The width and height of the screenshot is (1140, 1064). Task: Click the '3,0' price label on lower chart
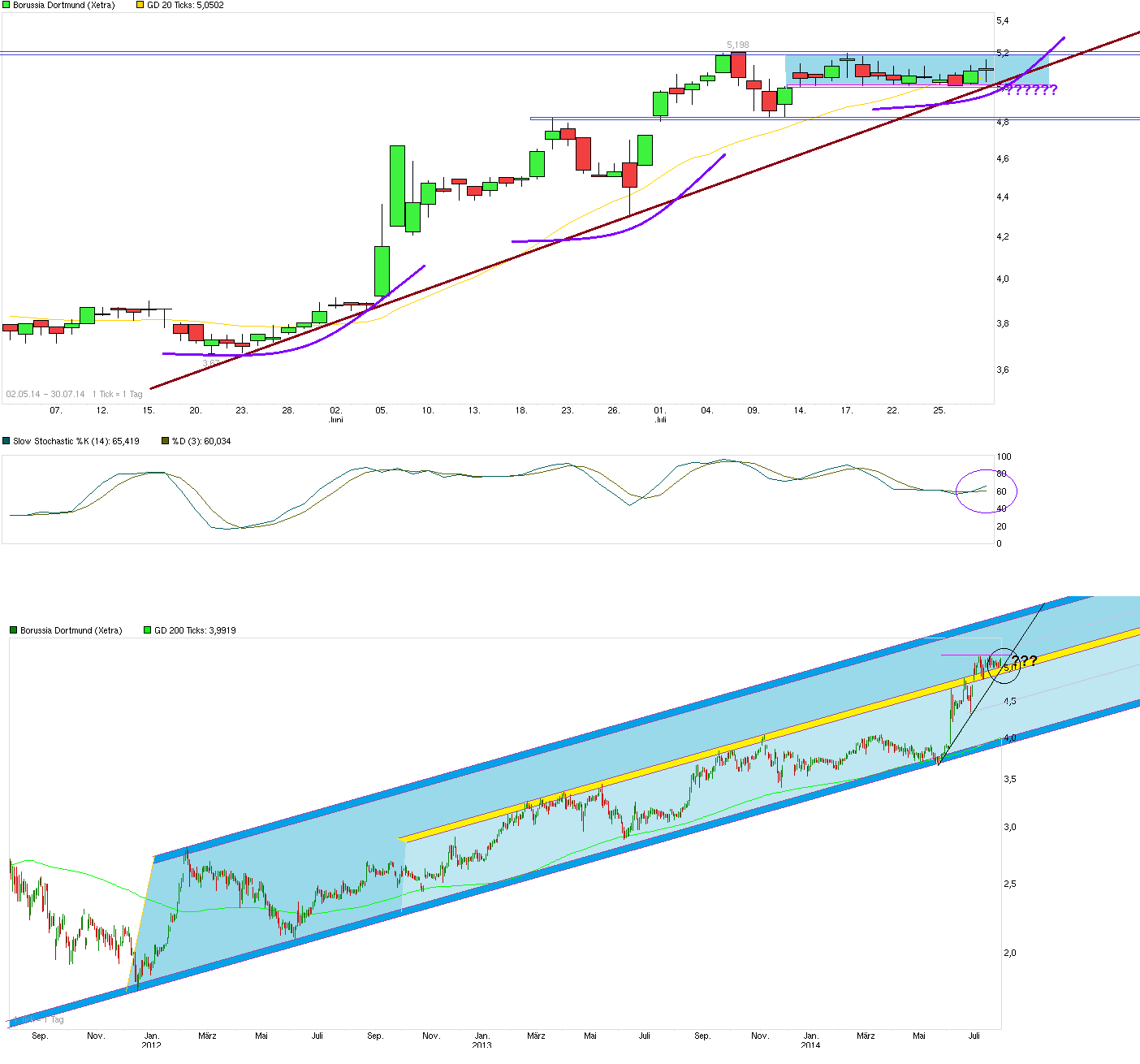(1010, 827)
